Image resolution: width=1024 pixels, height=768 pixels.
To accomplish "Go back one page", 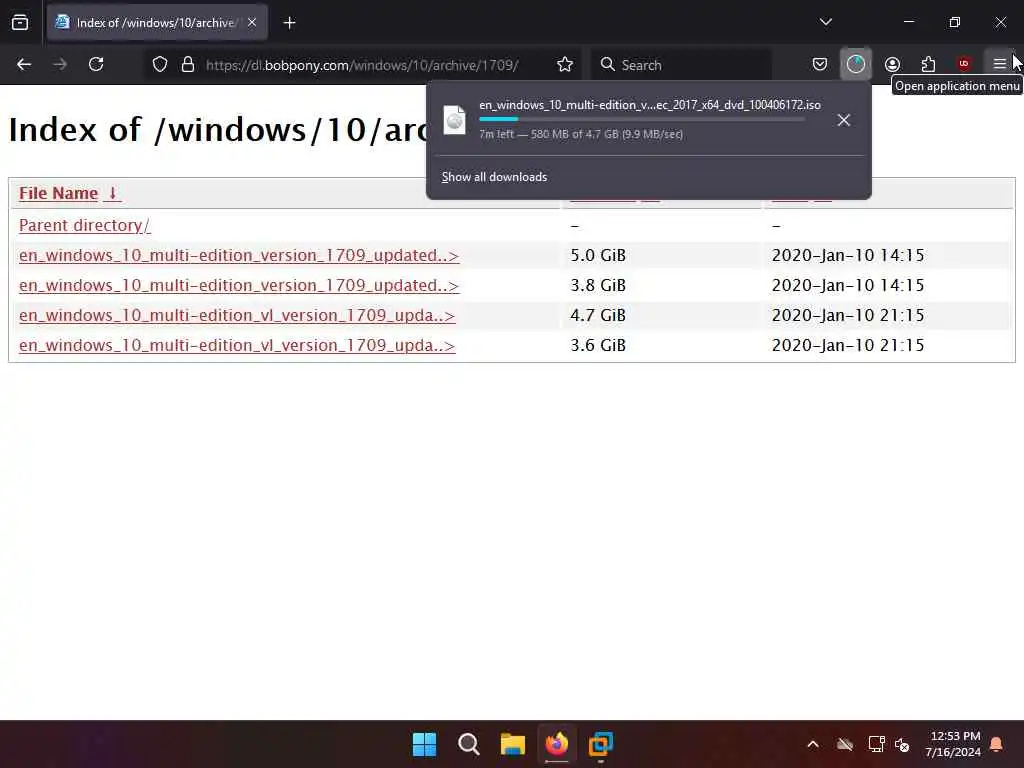I will click(x=24, y=64).
